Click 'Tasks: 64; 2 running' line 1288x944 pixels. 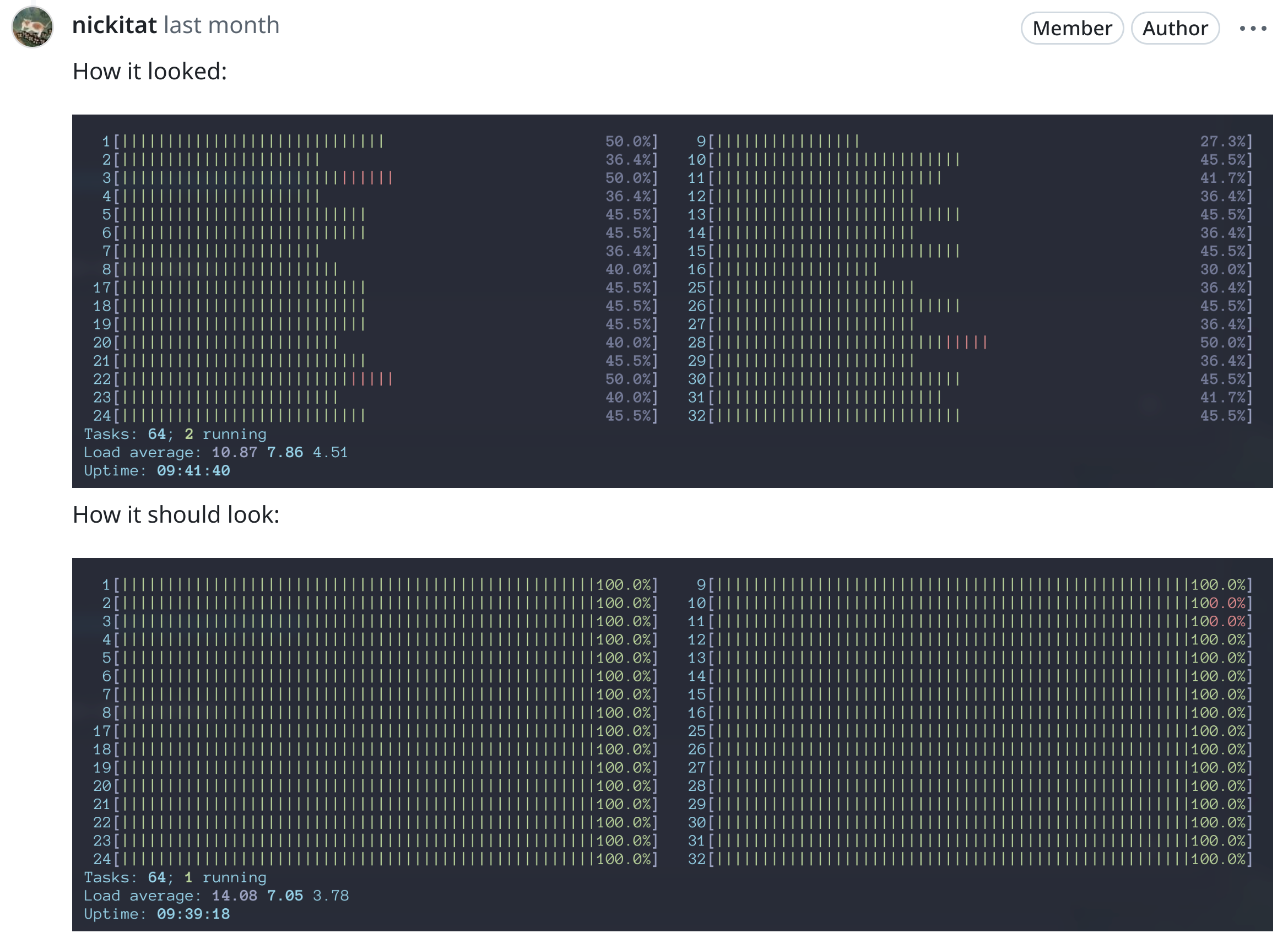click(175, 433)
